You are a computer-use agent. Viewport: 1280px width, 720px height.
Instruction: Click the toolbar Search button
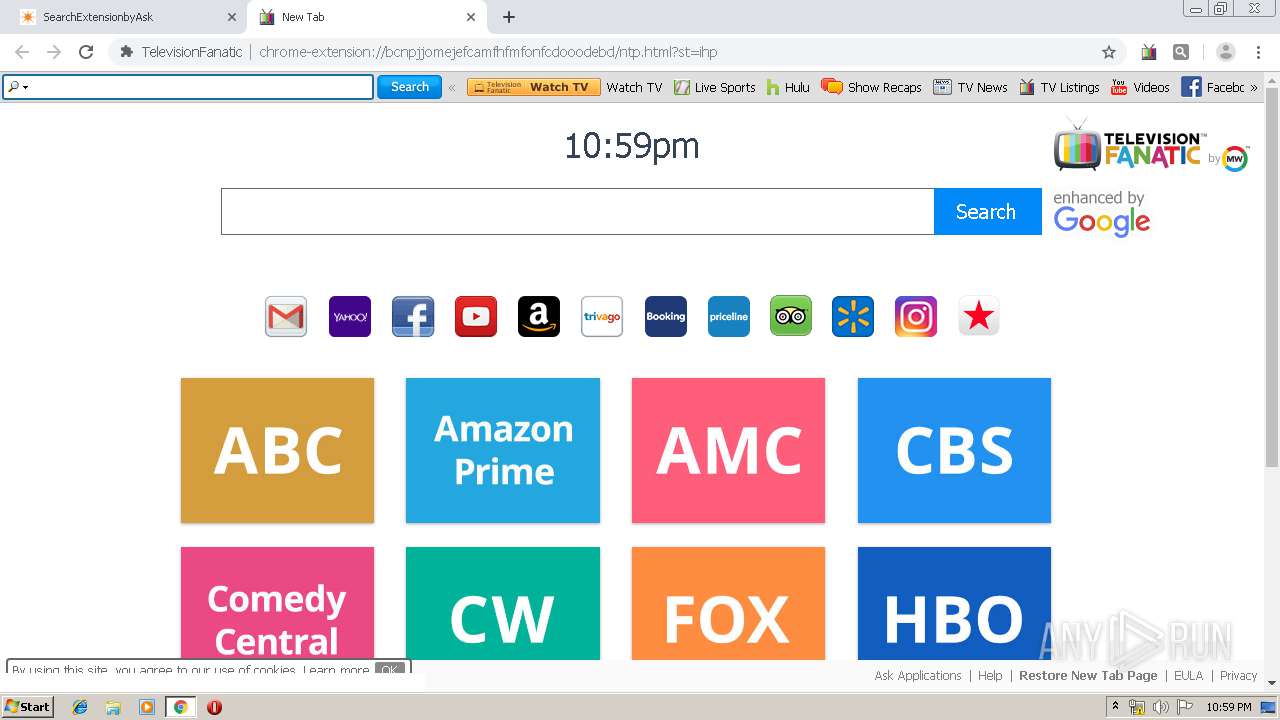click(409, 87)
